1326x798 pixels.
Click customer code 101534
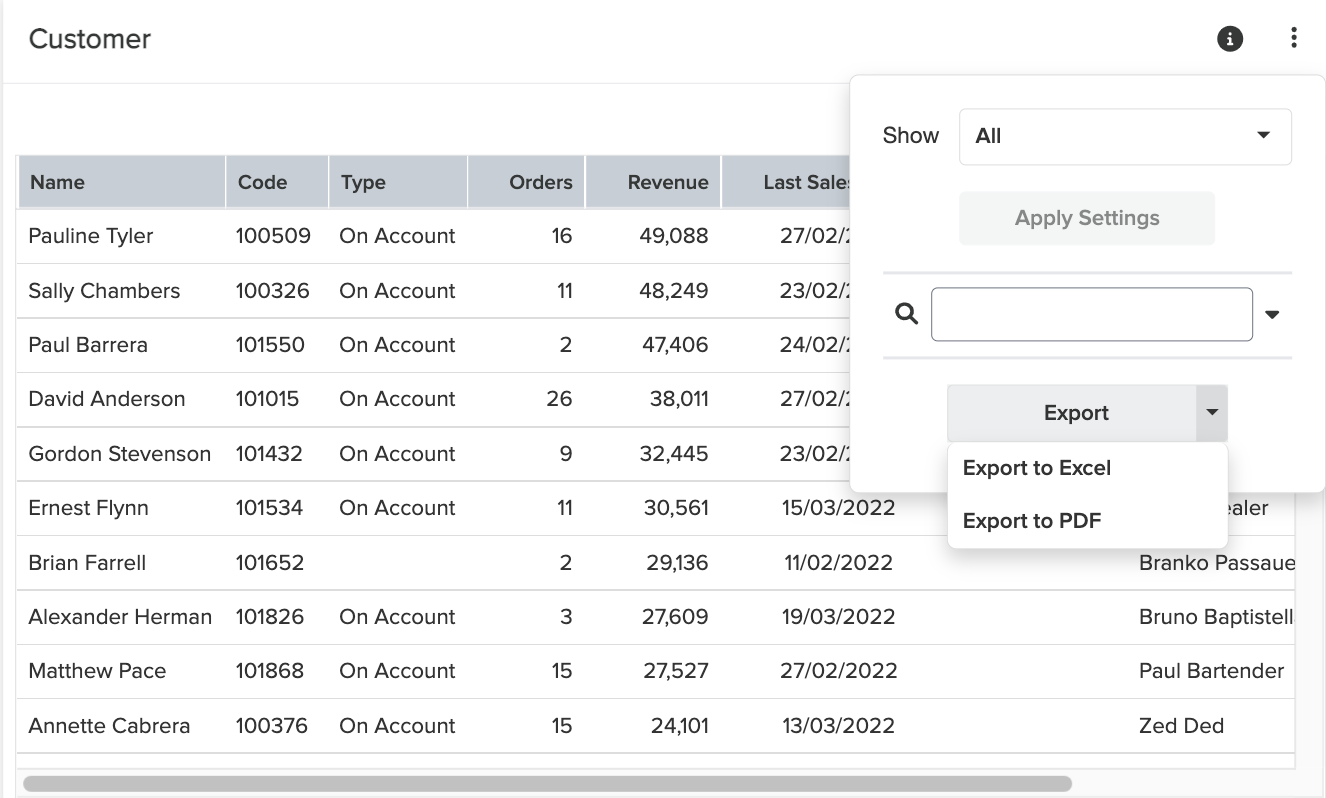pos(269,508)
